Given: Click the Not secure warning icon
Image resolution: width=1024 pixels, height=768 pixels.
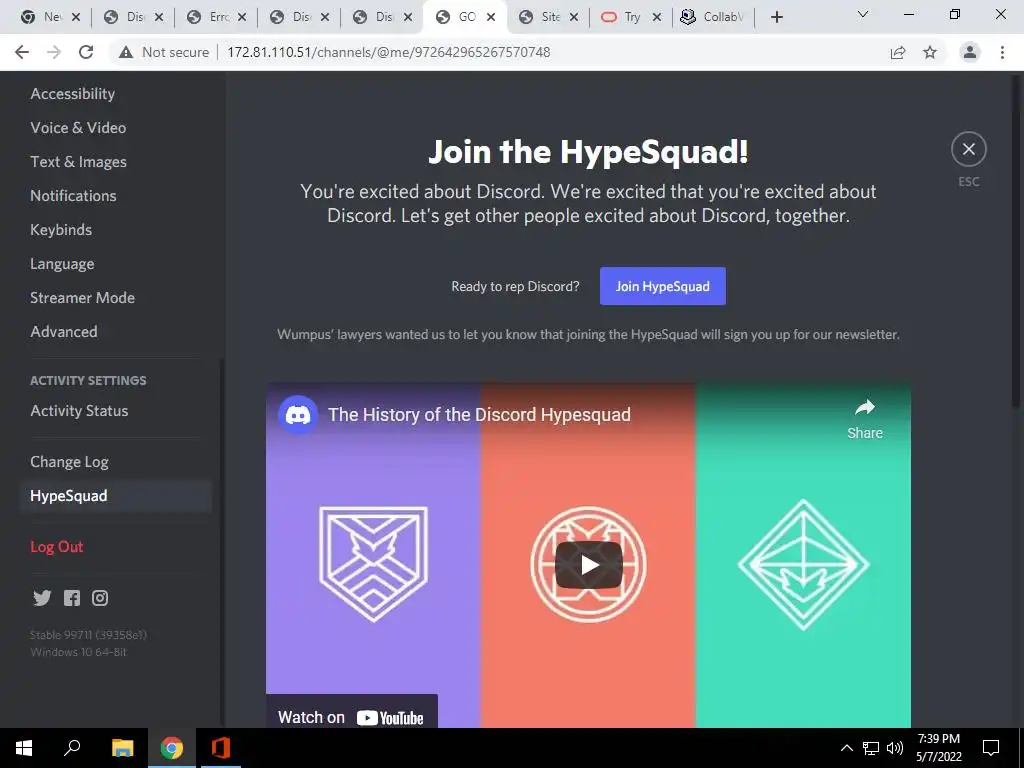Looking at the screenshot, I should coord(126,52).
